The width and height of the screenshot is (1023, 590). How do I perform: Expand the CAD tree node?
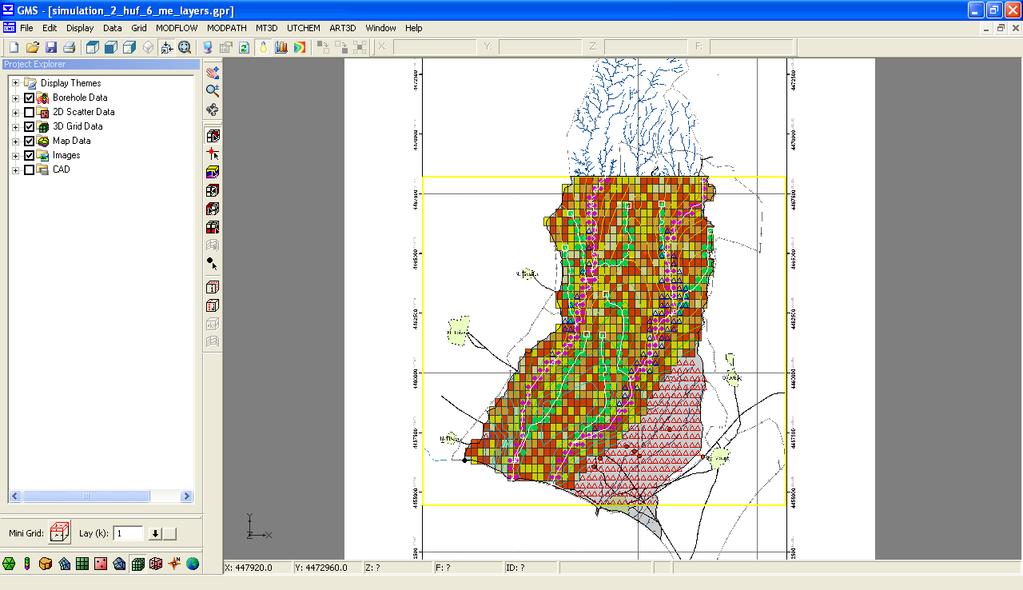(x=15, y=170)
